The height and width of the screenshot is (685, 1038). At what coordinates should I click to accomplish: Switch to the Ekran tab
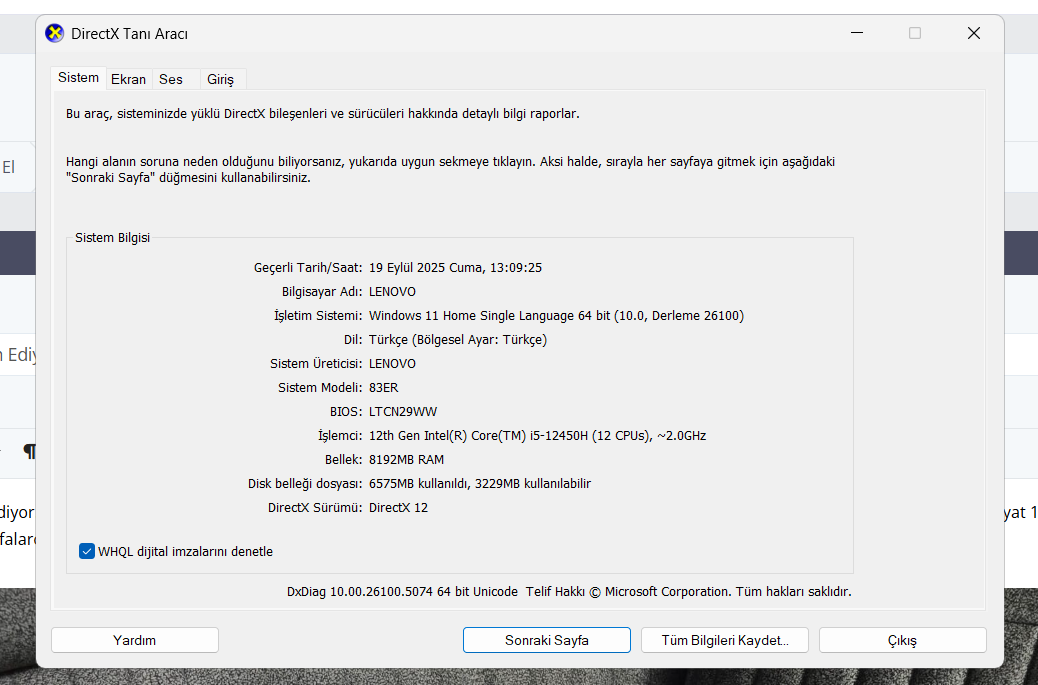[128, 79]
